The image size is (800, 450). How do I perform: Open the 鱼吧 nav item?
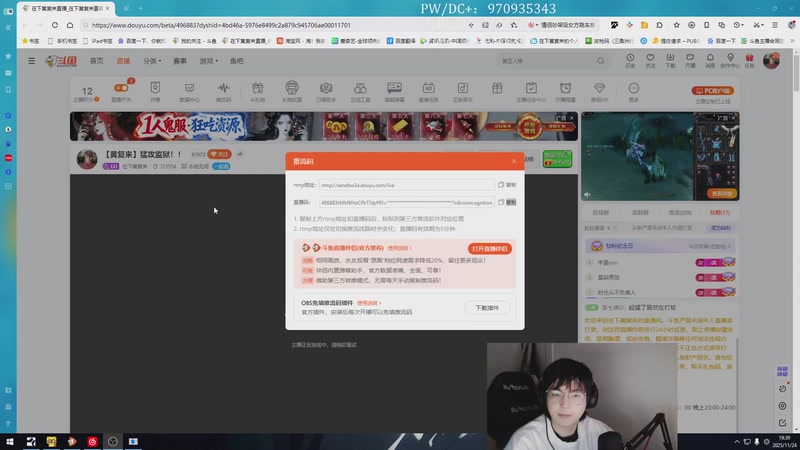[x=236, y=61]
